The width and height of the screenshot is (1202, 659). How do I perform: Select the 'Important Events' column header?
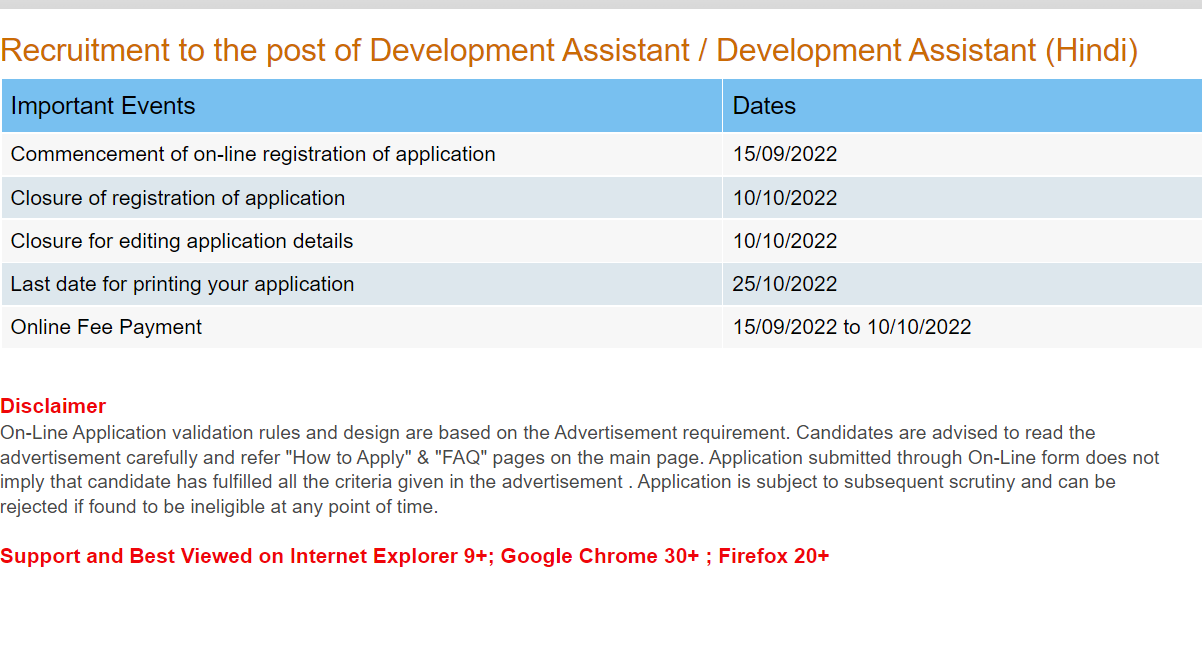pyautogui.click(x=362, y=106)
